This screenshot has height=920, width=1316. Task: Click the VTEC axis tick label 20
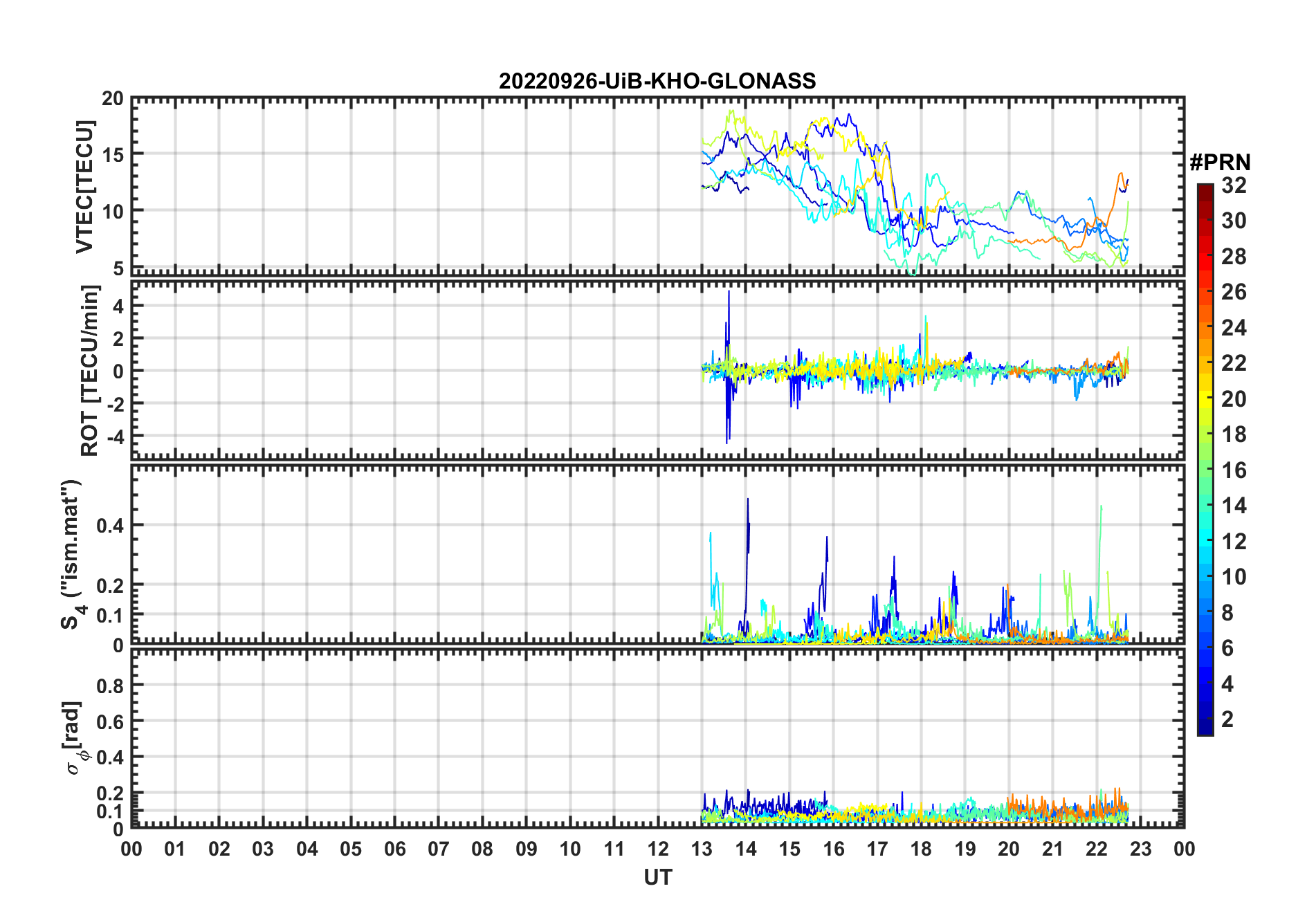pos(113,99)
